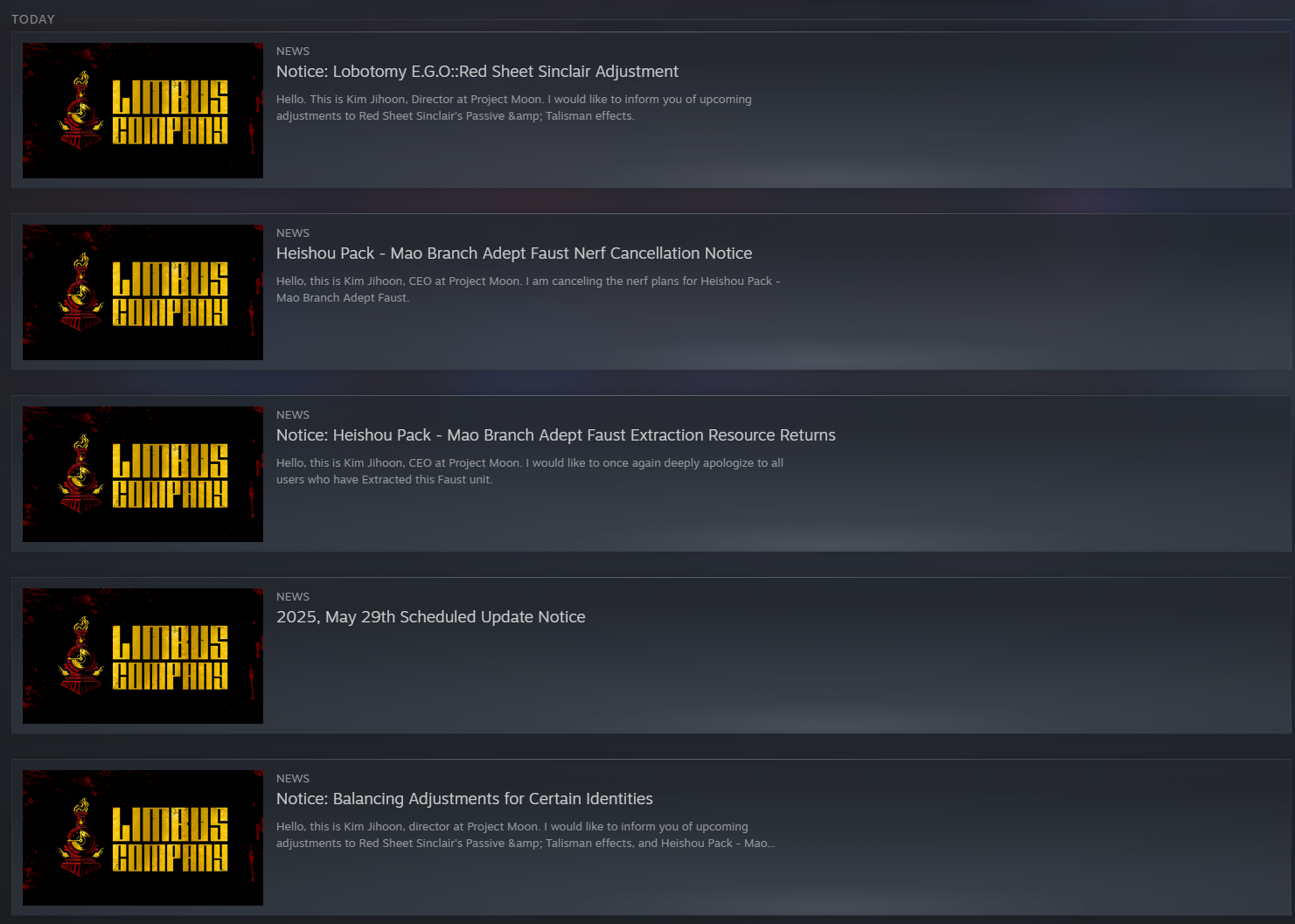Select the 'Hello. This is Kim Jihoon, Director' summary

point(514,108)
